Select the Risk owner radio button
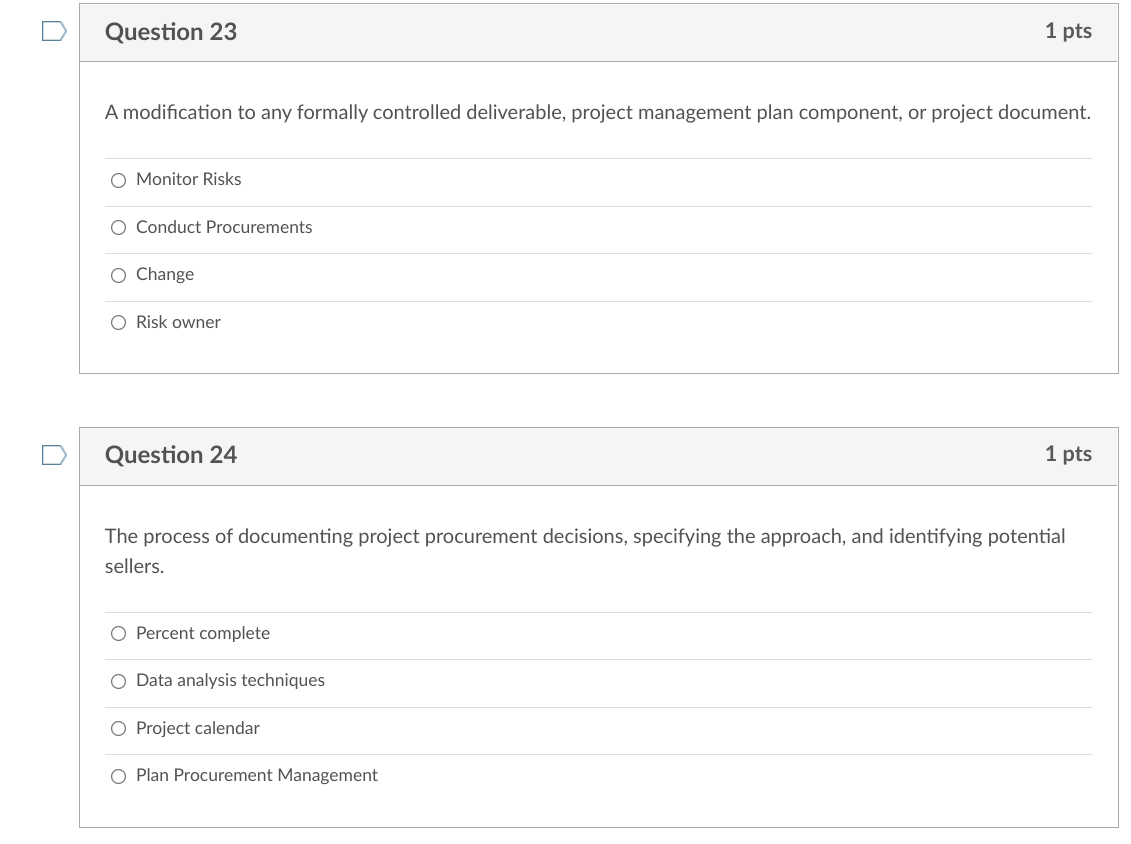Screen dimensions: 1131x844 [118, 322]
